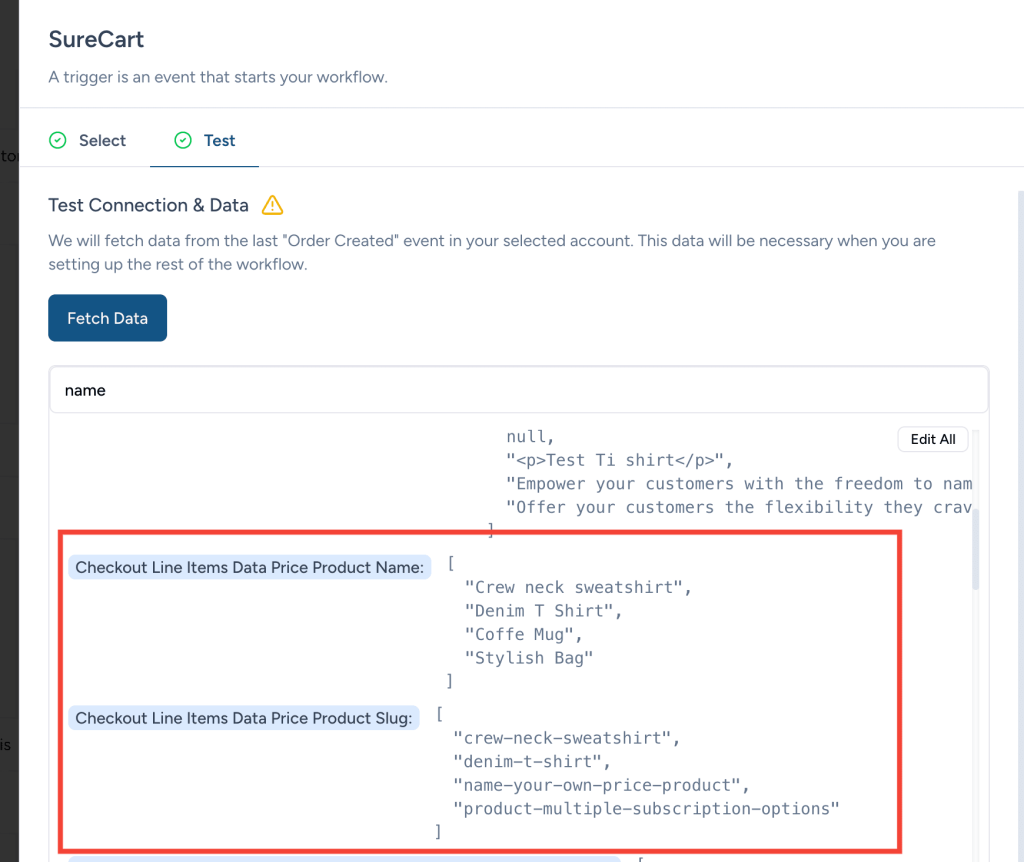Click the "name-your-own-price-product" slug value

(x=600, y=785)
